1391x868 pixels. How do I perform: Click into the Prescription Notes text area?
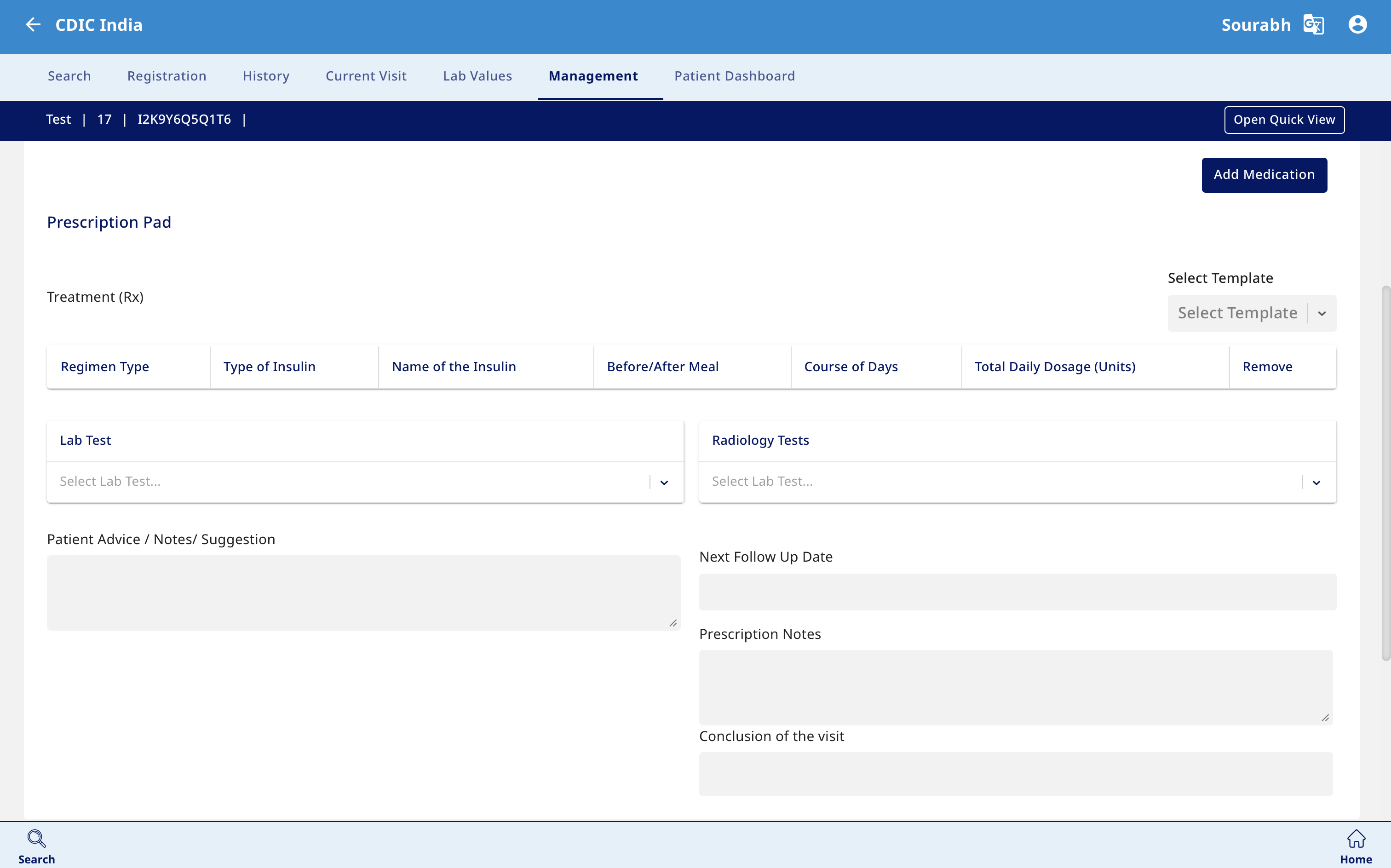click(1015, 687)
